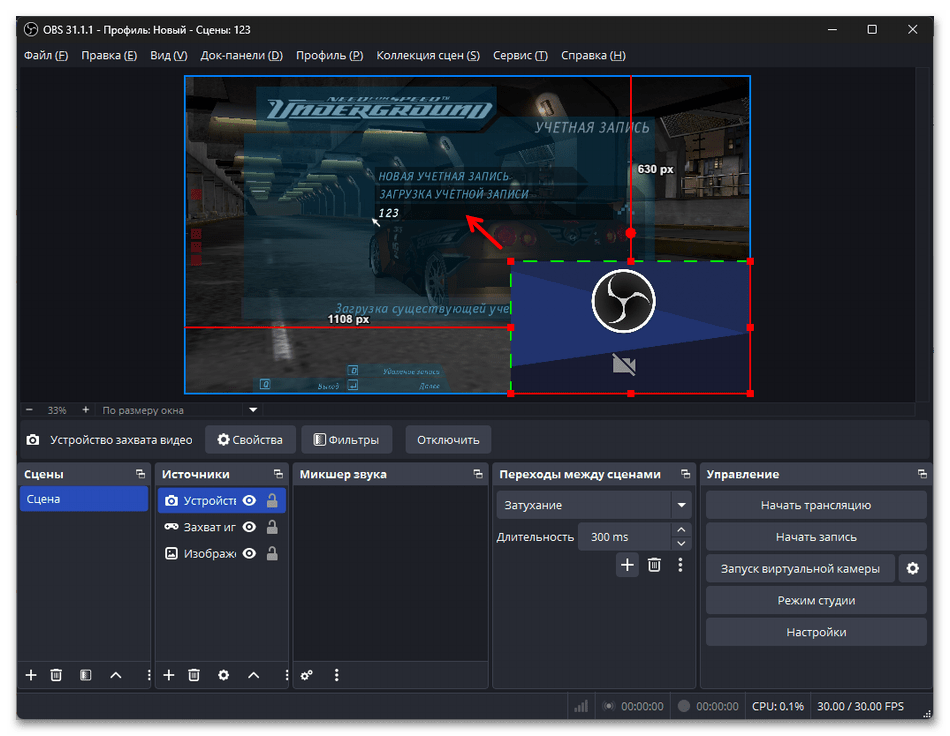Lock the Захват игры source
The width and height of the screenshot is (950, 736).
click(x=272, y=527)
